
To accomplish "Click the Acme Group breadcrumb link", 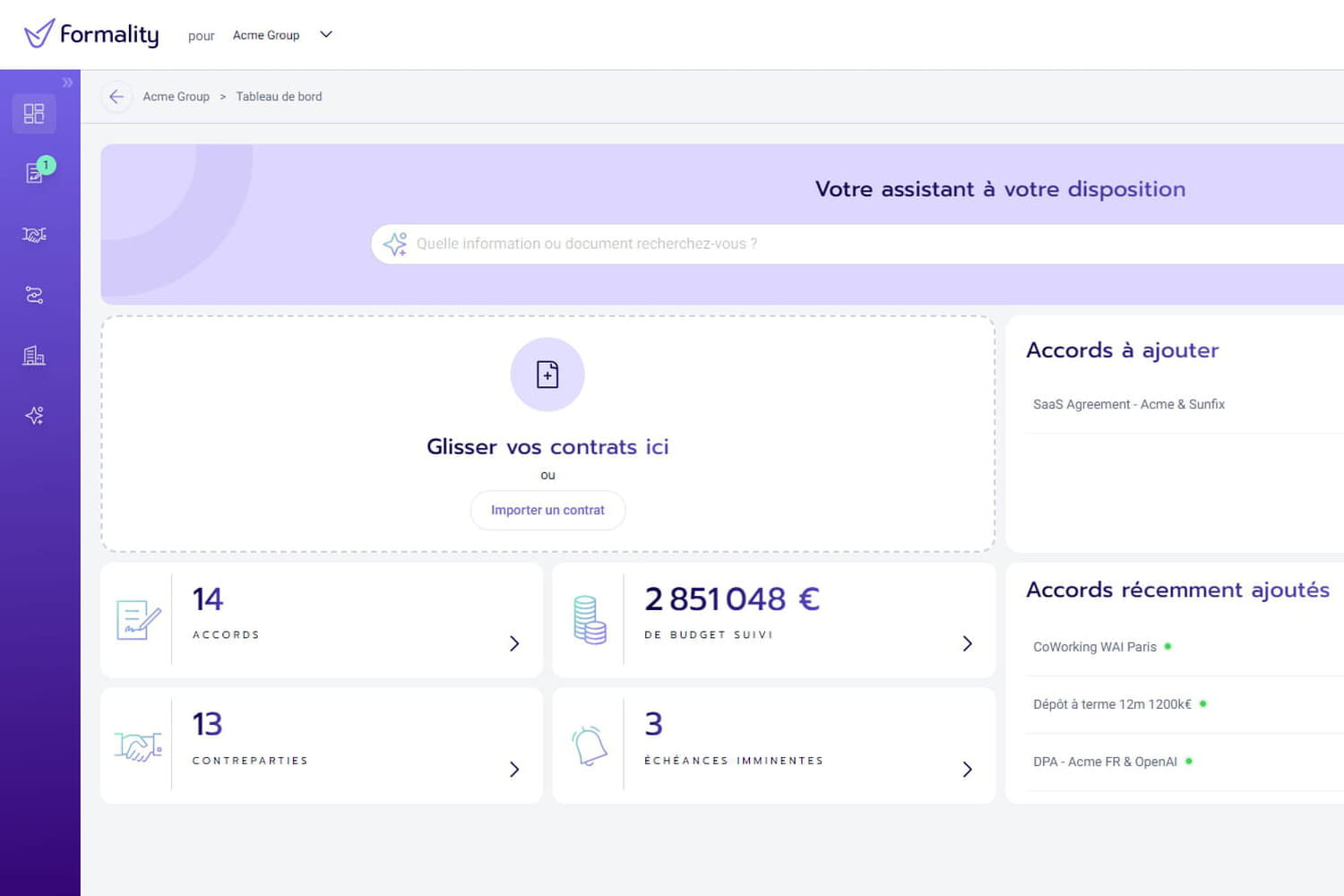I will point(177,97).
